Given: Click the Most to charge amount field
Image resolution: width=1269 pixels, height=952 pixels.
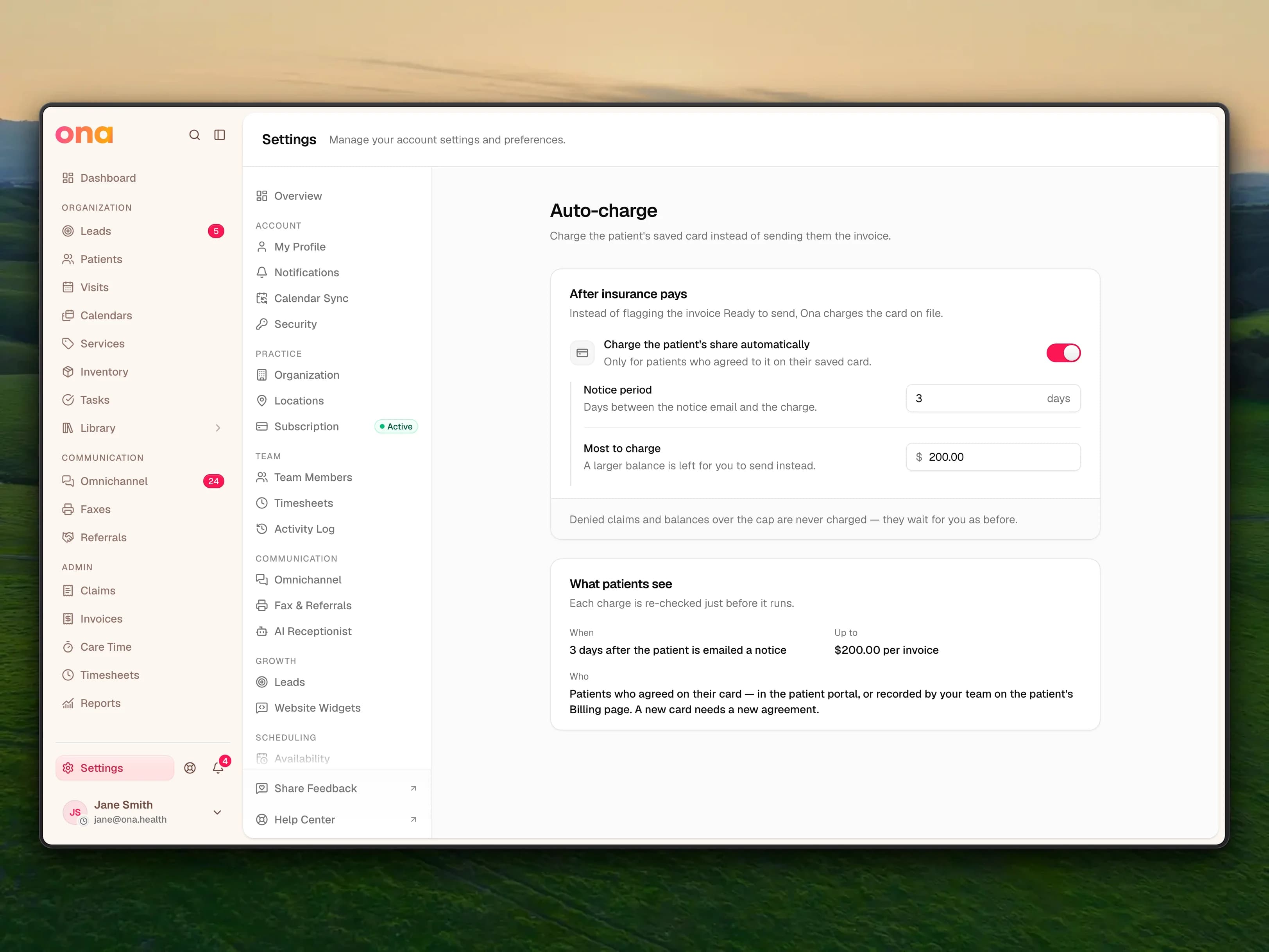Looking at the screenshot, I should pos(993,457).
